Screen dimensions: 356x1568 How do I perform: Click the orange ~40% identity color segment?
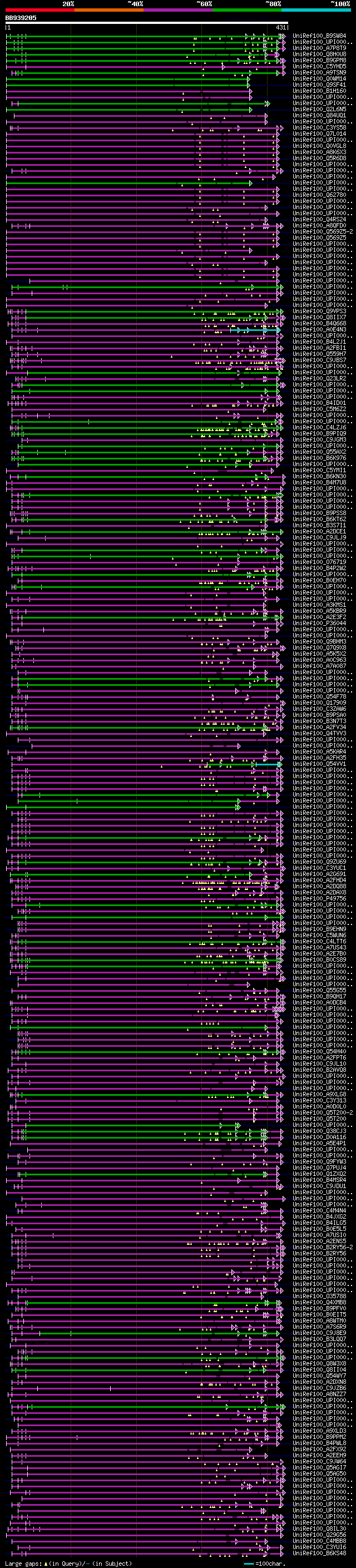tap(109, 10)
